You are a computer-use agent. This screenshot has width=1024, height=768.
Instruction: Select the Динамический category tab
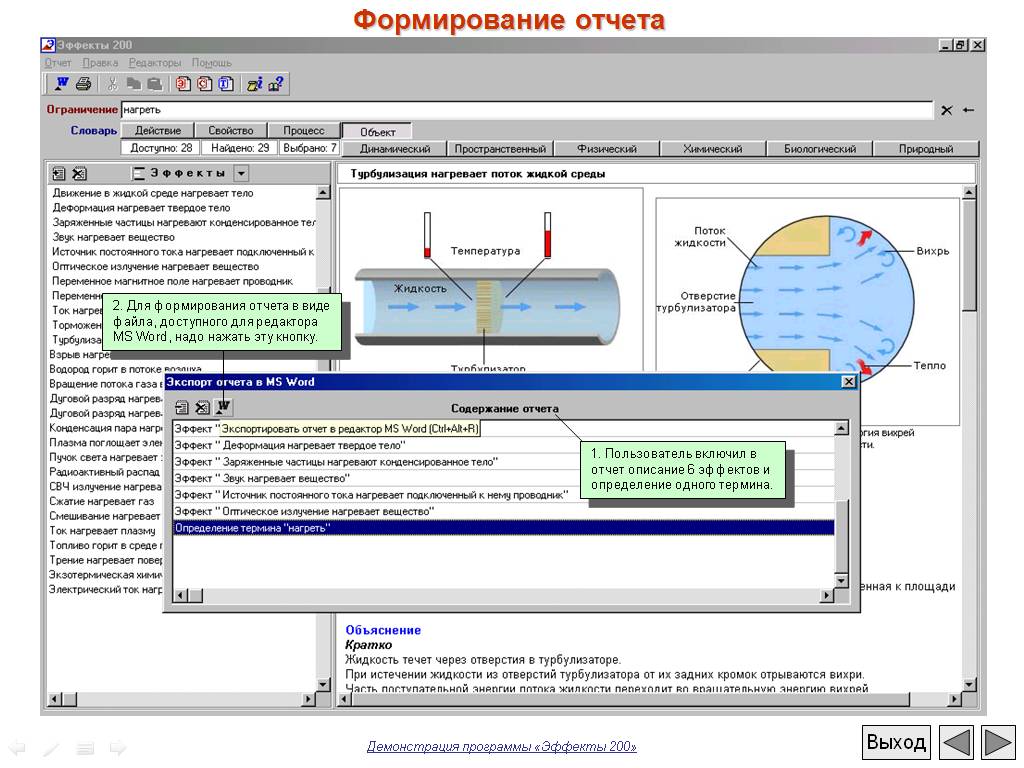(395, 149)
